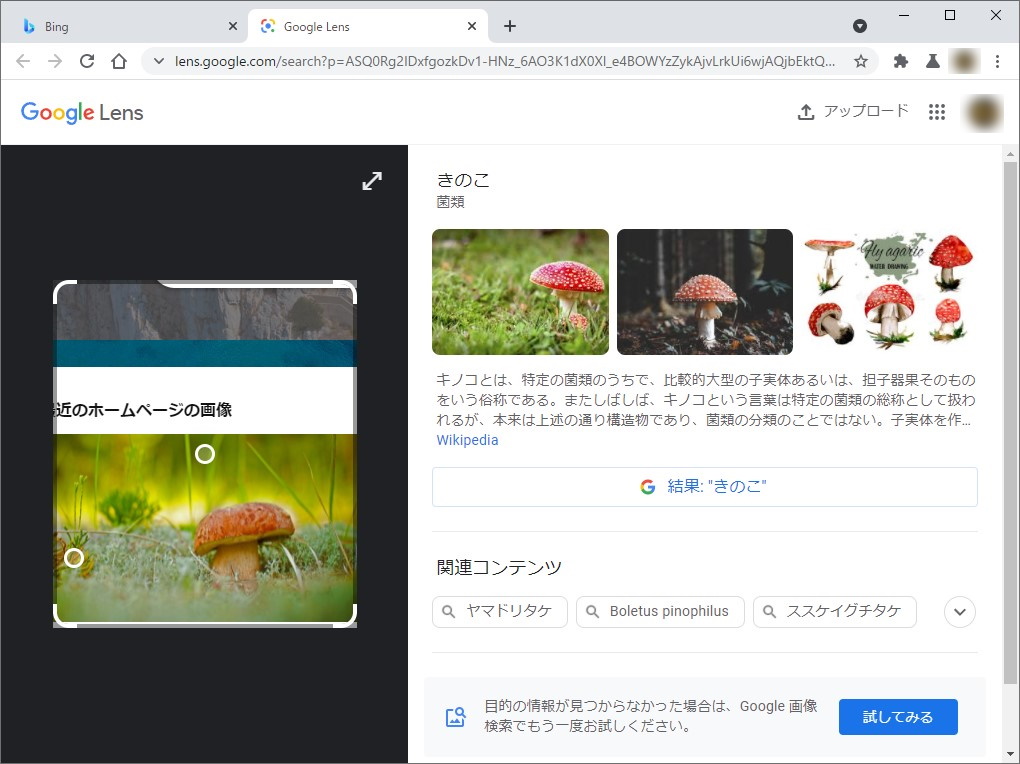Select the ヤマドリタケ related chip
Viewport: 1020px width, 764px height.
(x=499, y=611)
